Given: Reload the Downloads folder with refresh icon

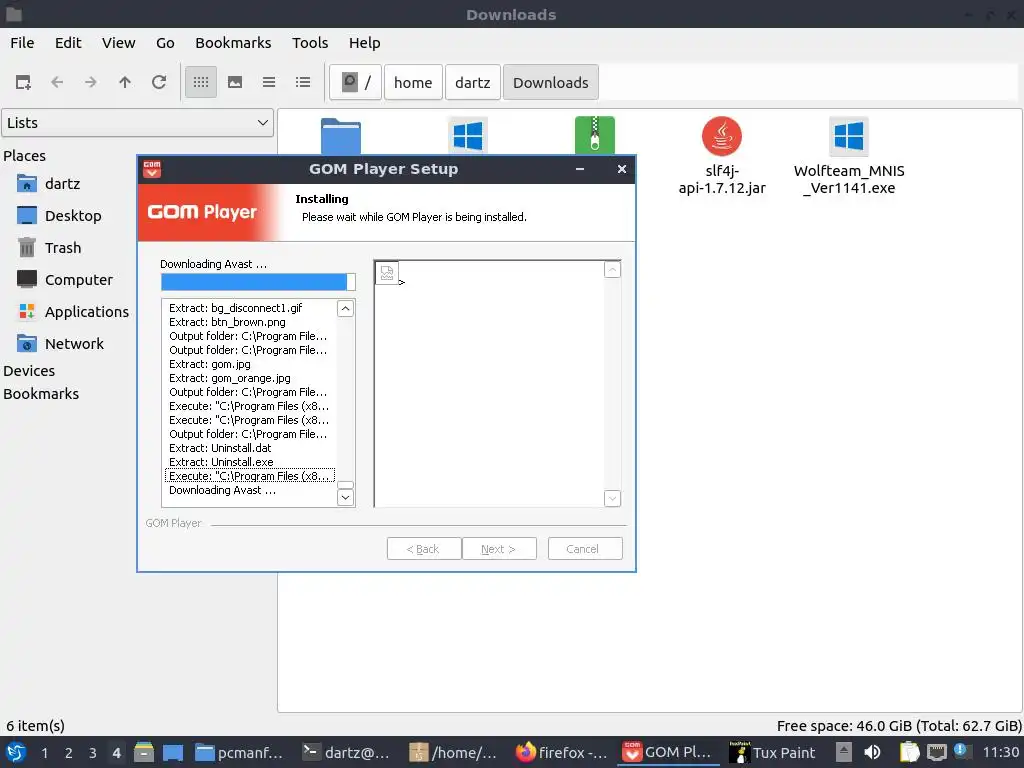Looking at the screenshot, I should pos(159,82).
